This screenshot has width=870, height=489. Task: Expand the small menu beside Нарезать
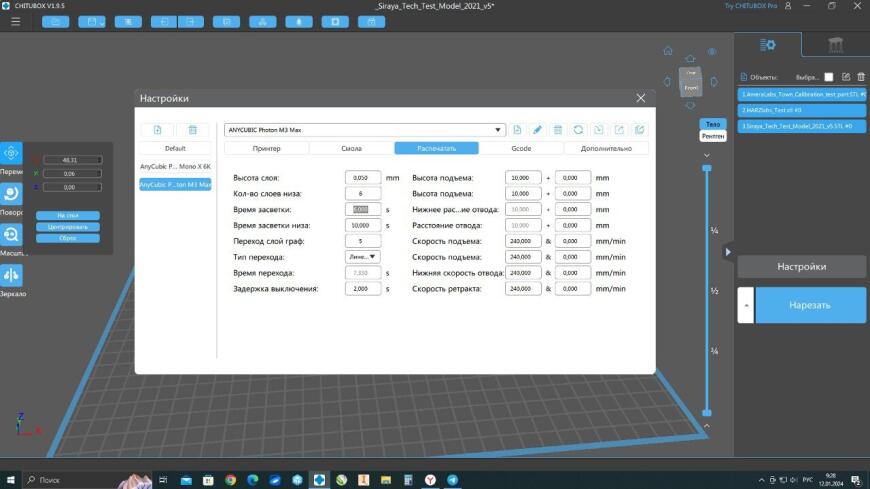click(x=746, y=305)
